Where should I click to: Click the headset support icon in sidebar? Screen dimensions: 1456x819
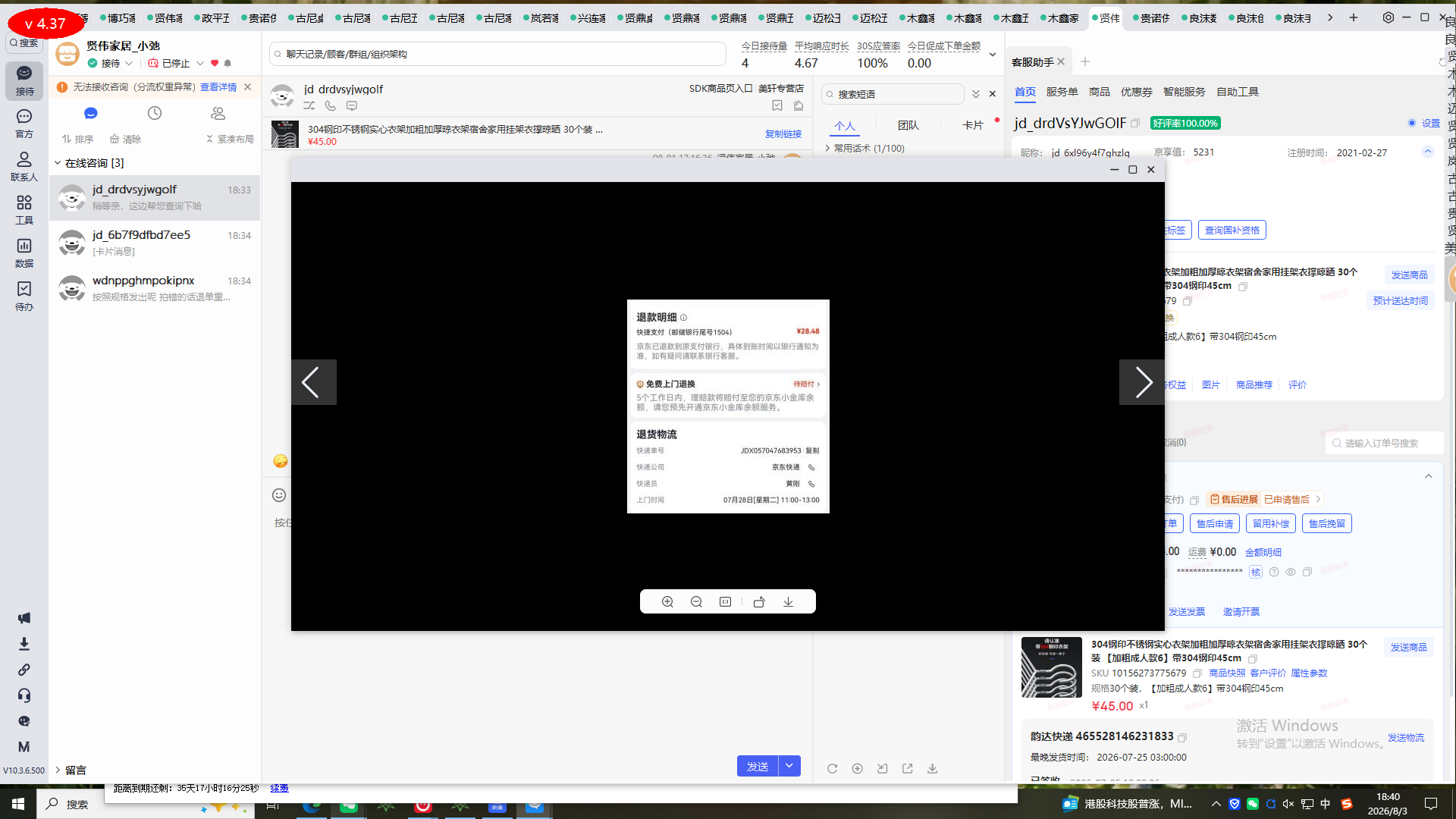point(24,695)
